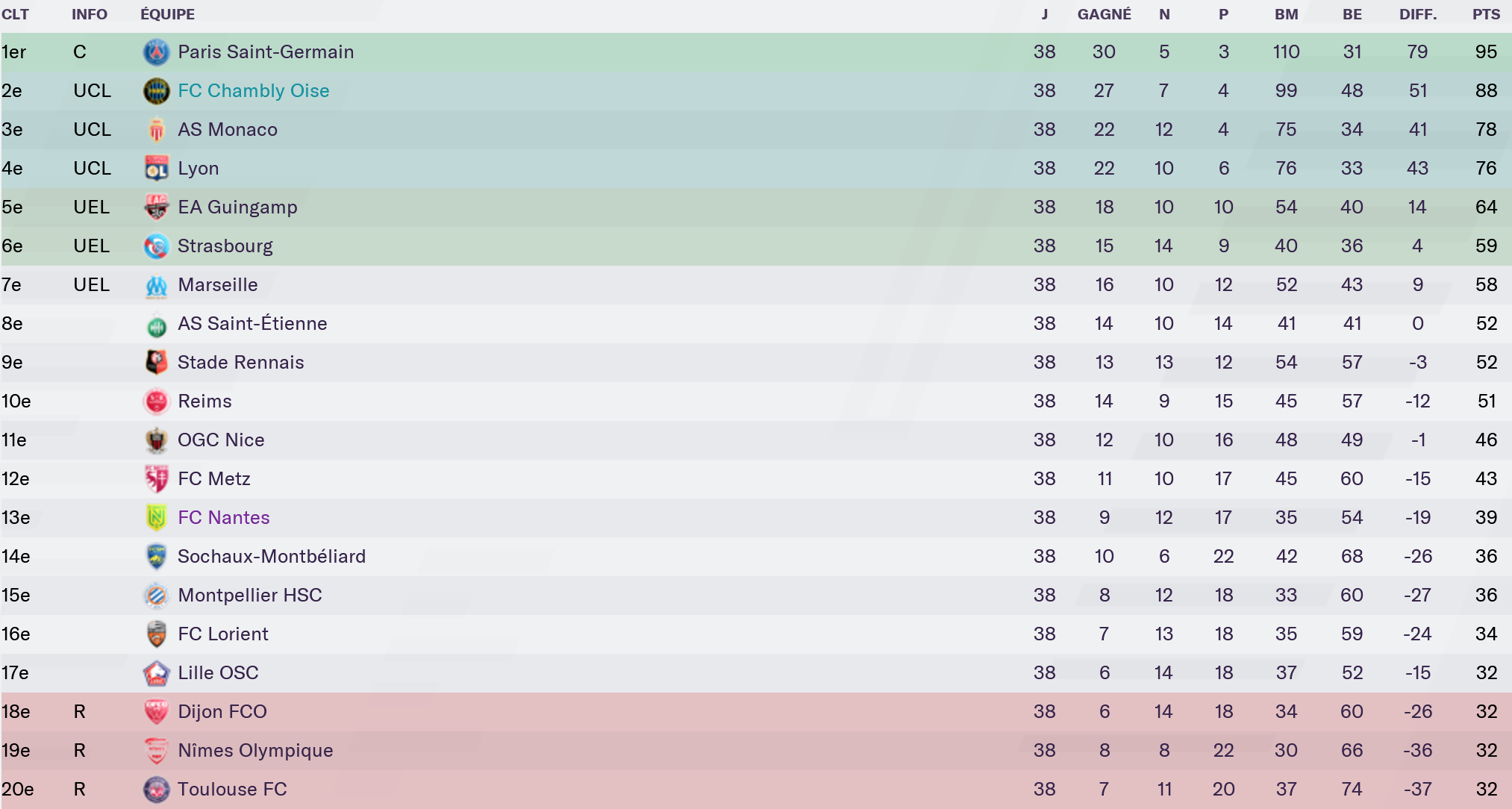This screenshot has width=1512, height=809.
Task: Sort standings by CLT column header
Action: click(x=15, y=14)
